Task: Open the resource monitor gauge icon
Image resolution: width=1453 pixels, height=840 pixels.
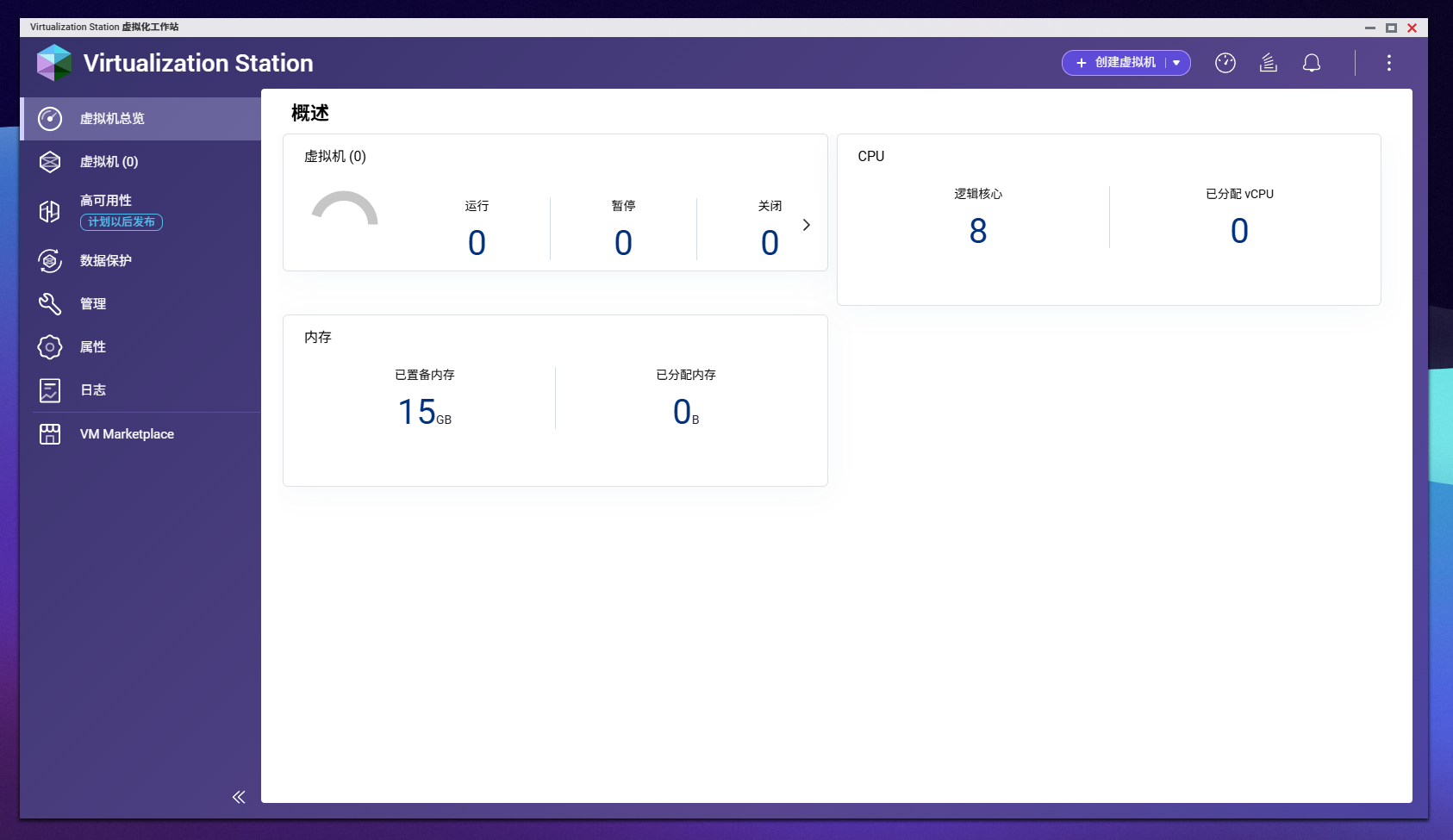Action: point(1225,63)
